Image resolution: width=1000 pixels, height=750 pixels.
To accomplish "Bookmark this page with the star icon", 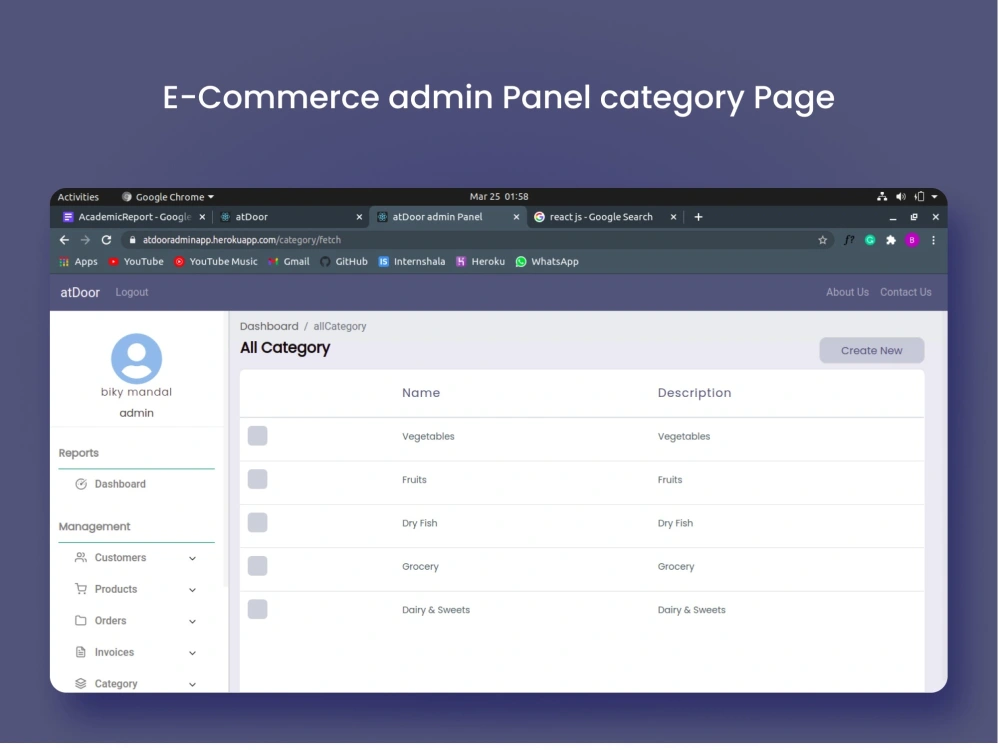I will tap(823, 240).
